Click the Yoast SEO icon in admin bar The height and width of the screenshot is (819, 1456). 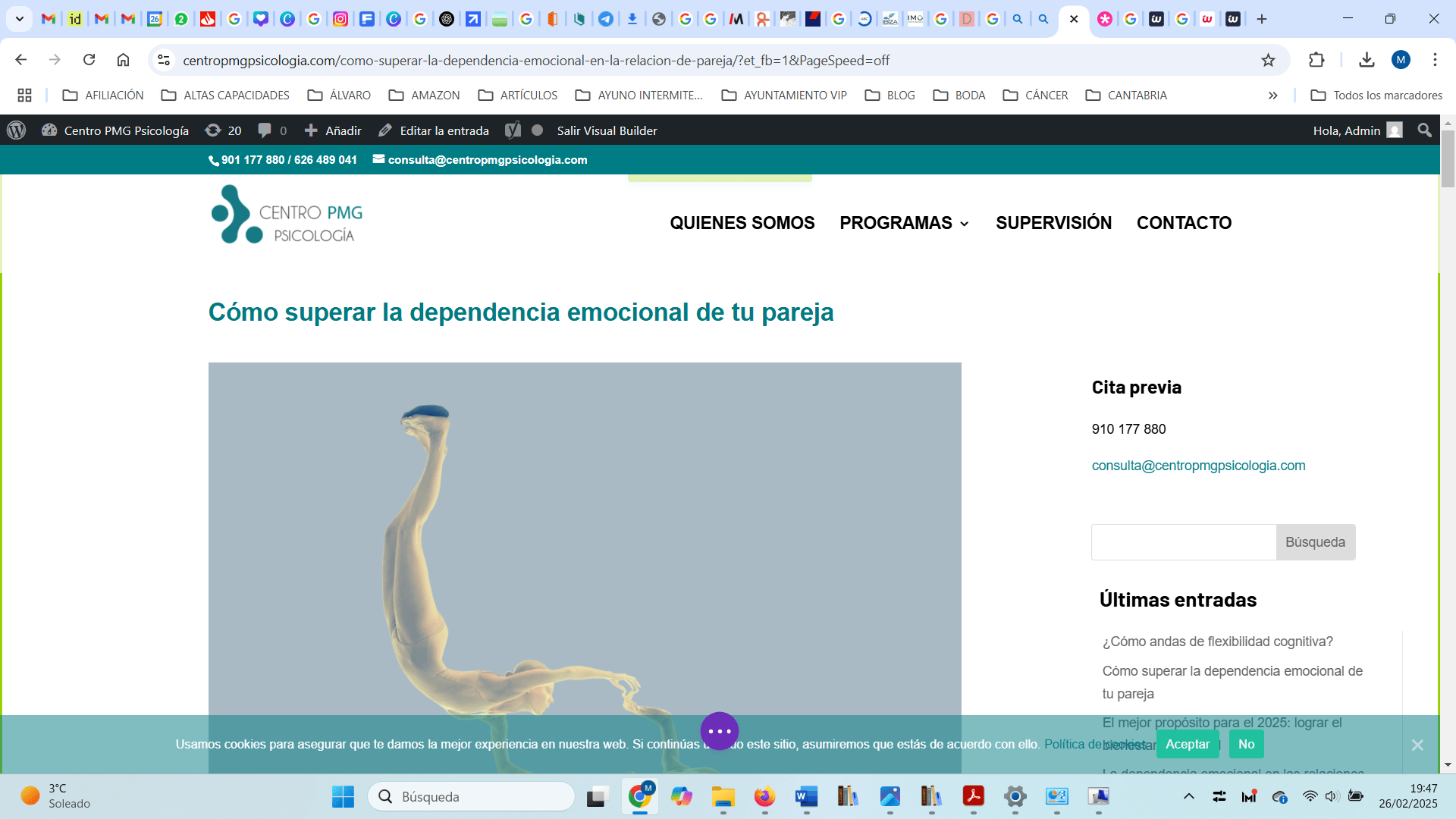tap(513, 130)
